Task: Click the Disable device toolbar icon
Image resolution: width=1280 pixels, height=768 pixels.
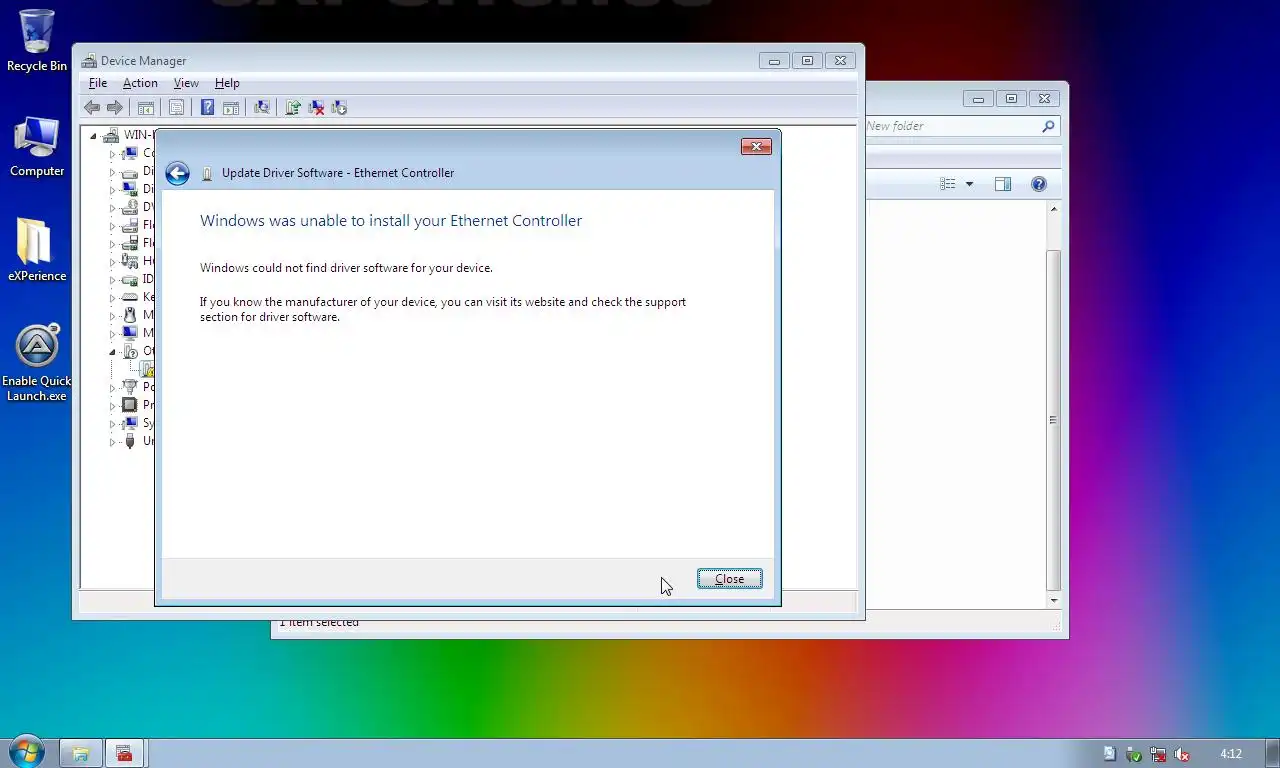Action: pyautogui.click(x=339, y=108)
